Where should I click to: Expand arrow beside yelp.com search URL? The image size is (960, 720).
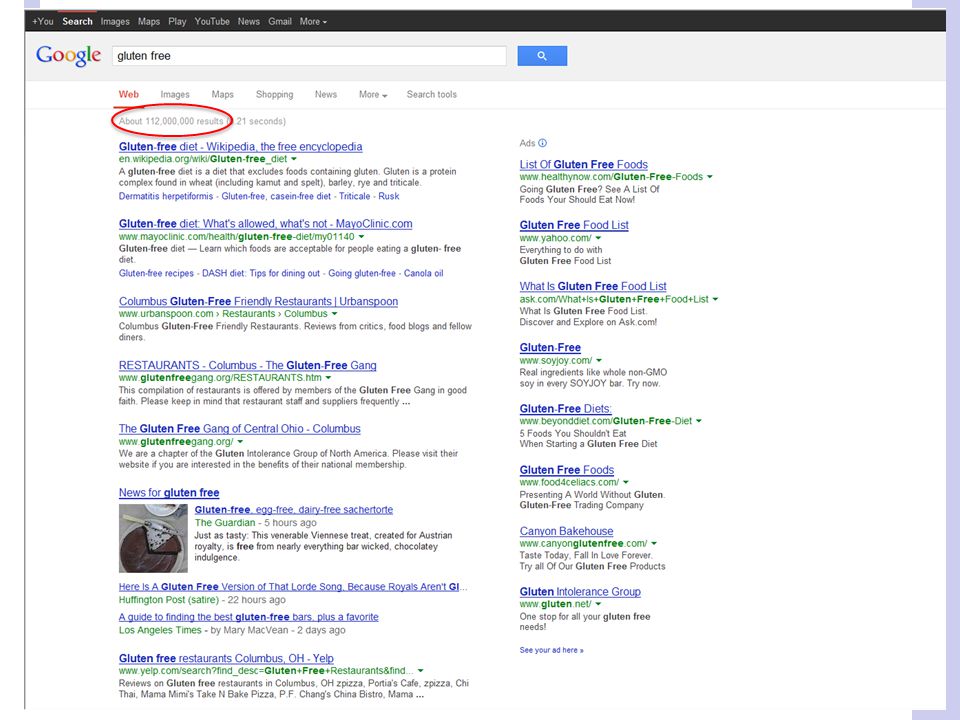click(421, 671)
